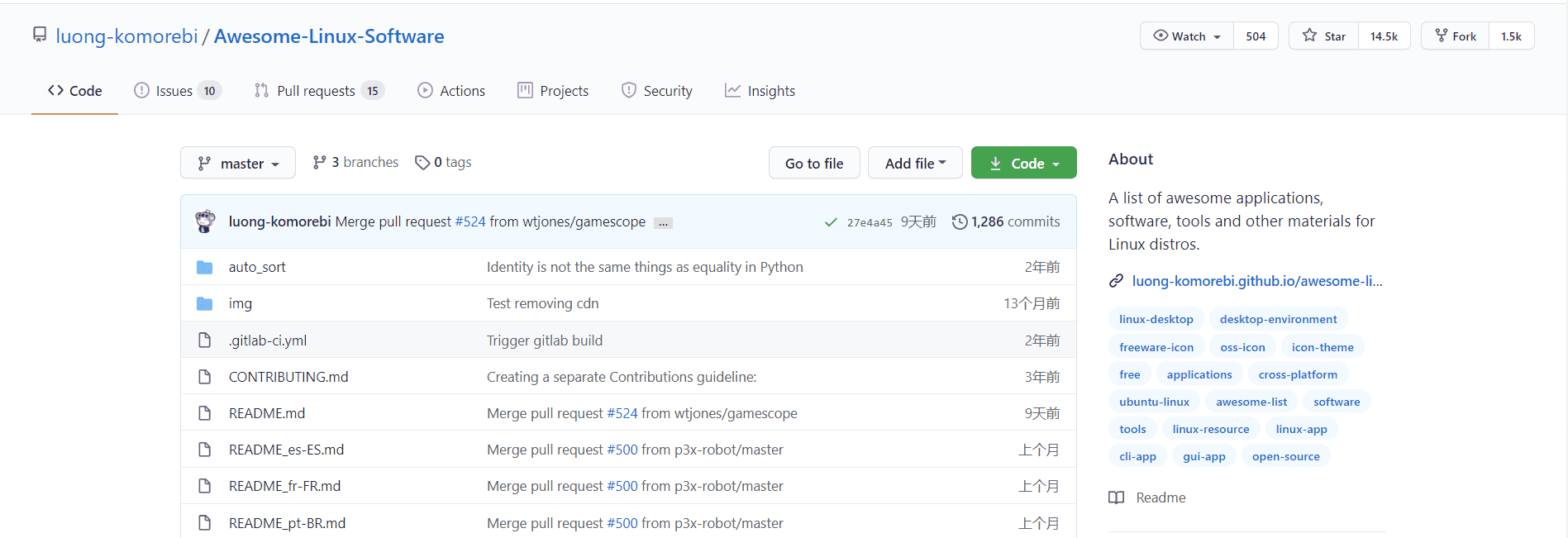Open the auto_sort folder
The image size is (1568, 538).
click(257, 267)
